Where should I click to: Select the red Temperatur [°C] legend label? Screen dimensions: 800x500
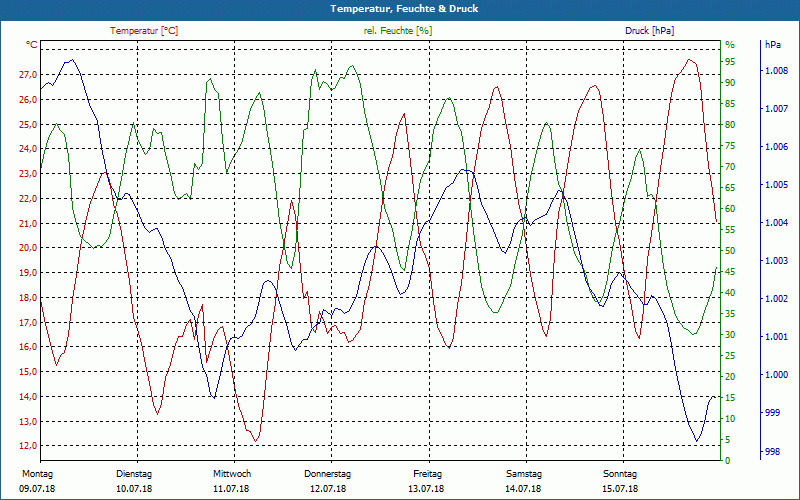[144, 31]
